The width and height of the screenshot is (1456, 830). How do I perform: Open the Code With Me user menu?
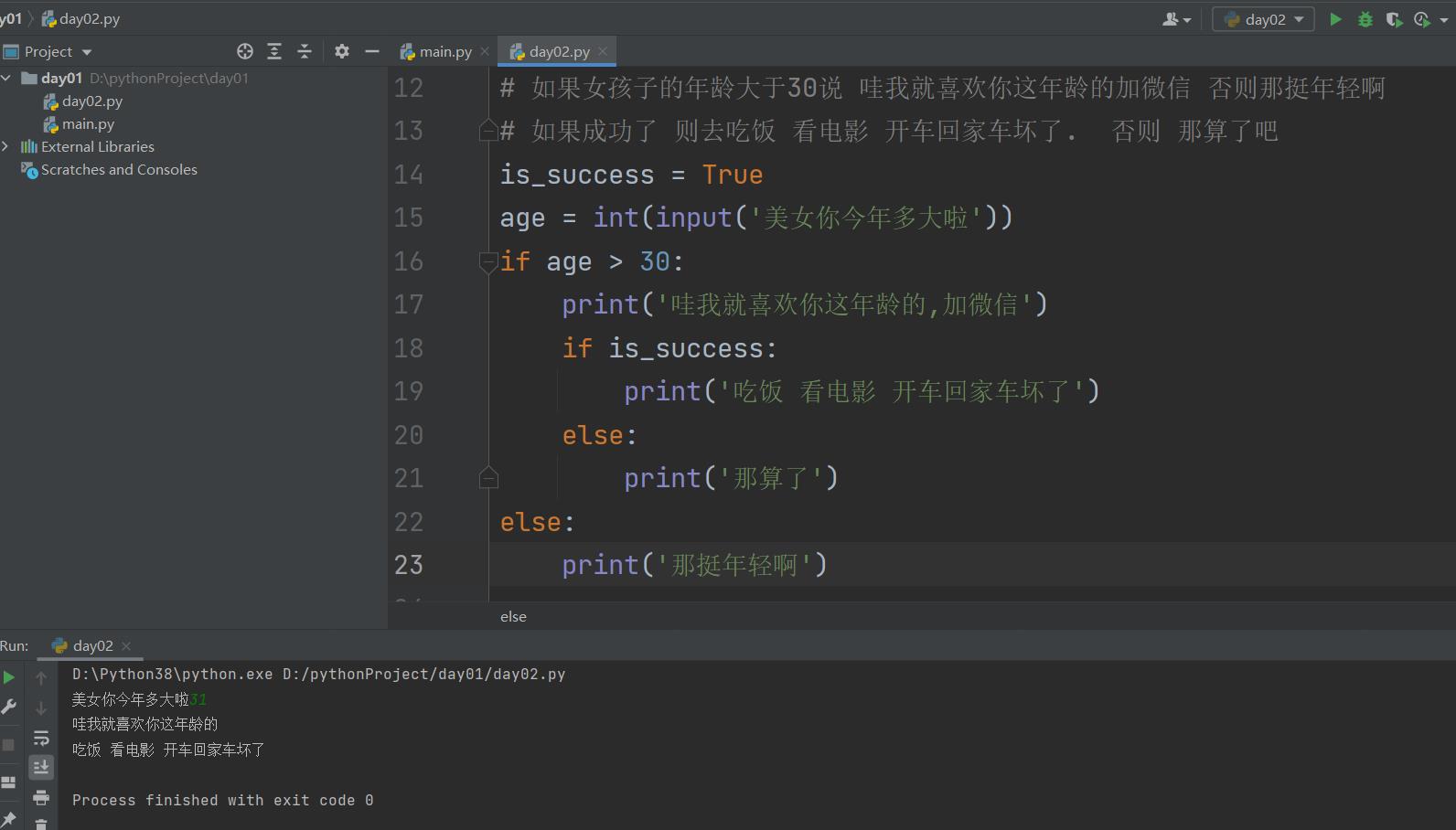tap(1176, 19)
